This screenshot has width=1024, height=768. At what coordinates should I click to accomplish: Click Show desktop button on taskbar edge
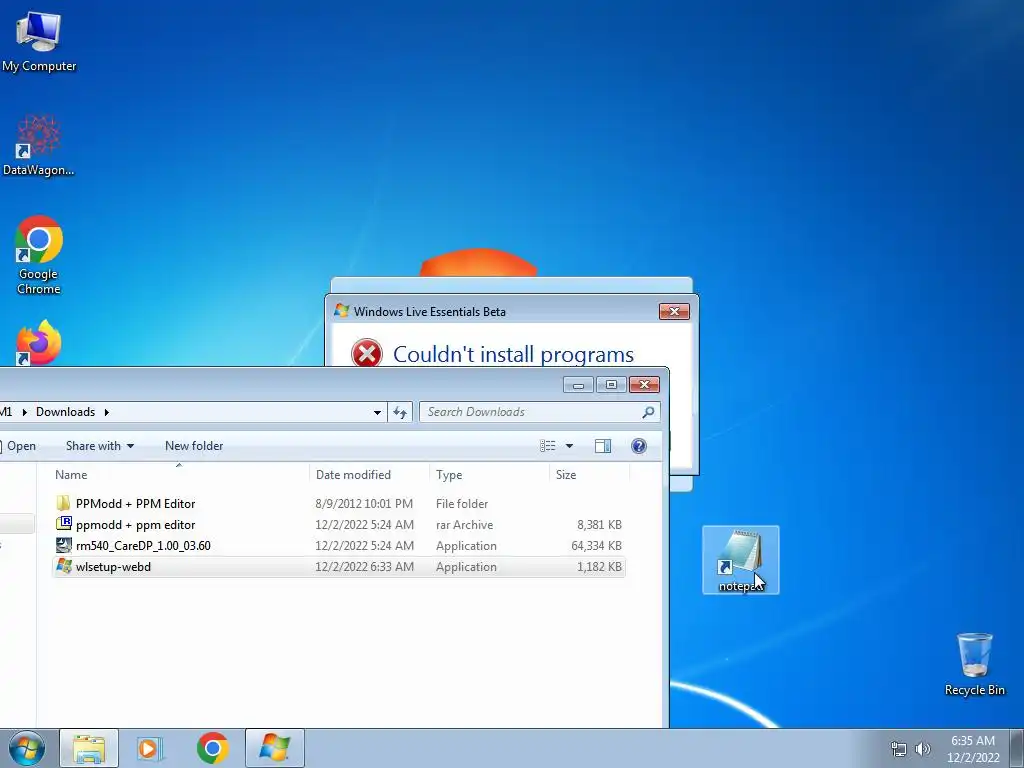tap(1017, 748)
